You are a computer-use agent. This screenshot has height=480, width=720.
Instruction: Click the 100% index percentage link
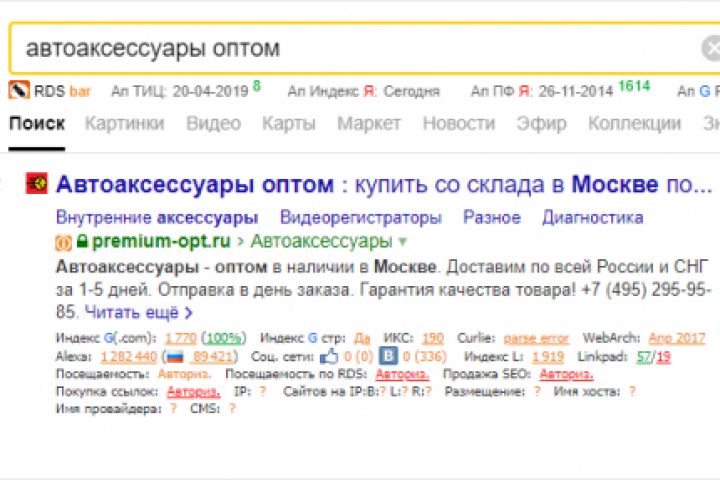click(x=223, y=338)
